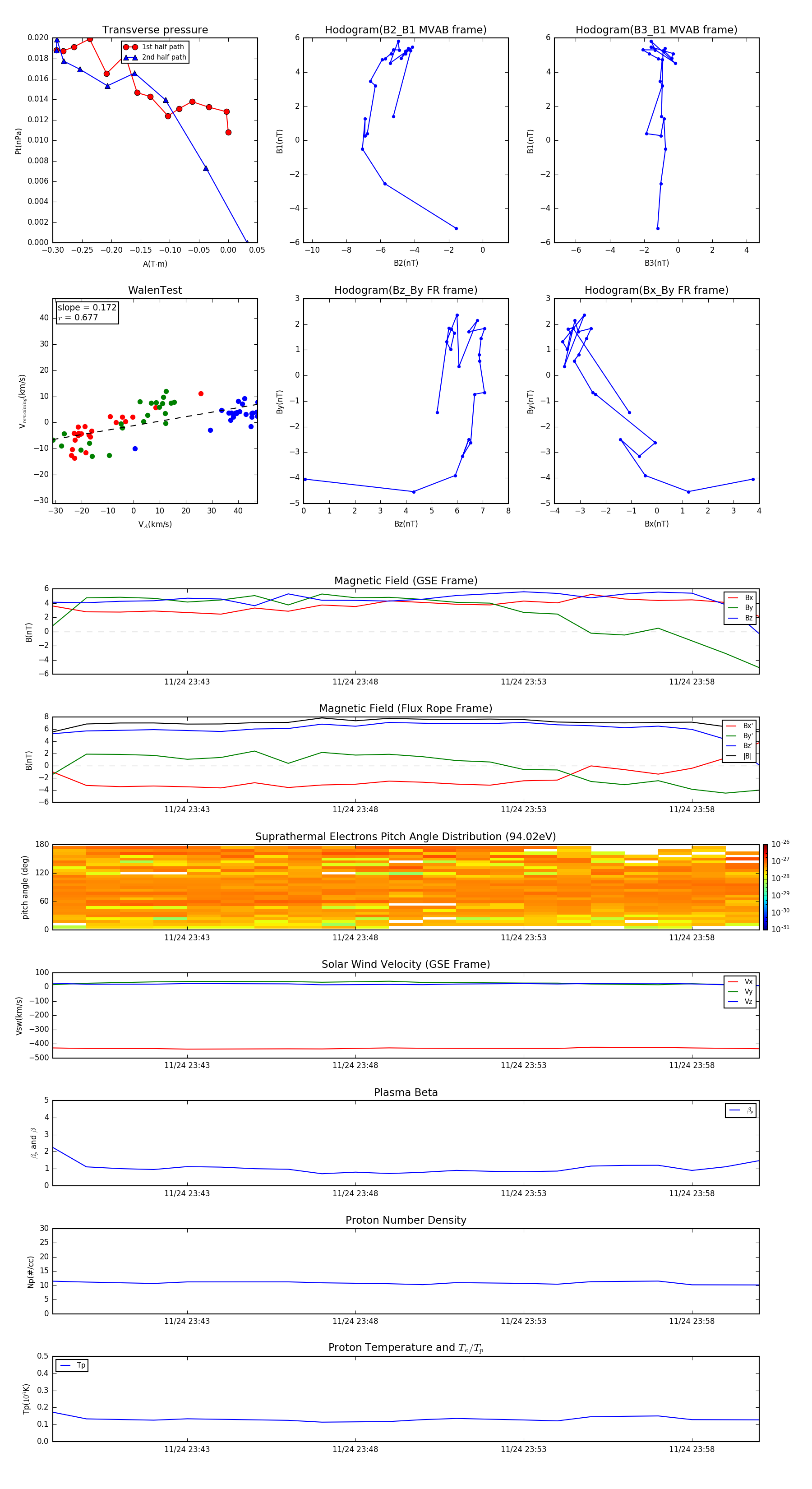812x1489 pixels.
Task: Click the 'Bz(nT)' x-axis label
Action: 406,524
